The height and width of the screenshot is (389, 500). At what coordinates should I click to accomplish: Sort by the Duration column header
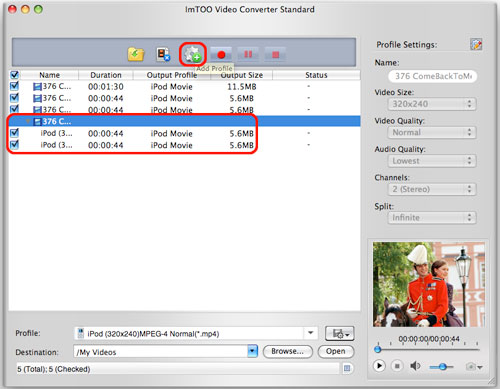click(x=106, y=75)
